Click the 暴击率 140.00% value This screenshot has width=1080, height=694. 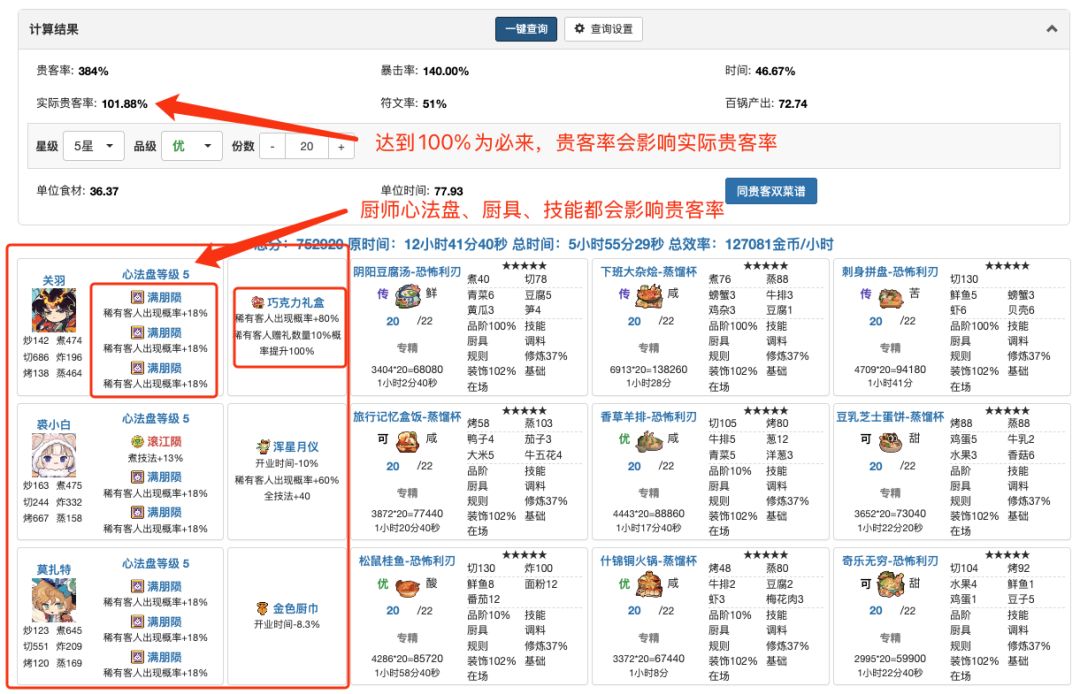[x=446, y=71]
